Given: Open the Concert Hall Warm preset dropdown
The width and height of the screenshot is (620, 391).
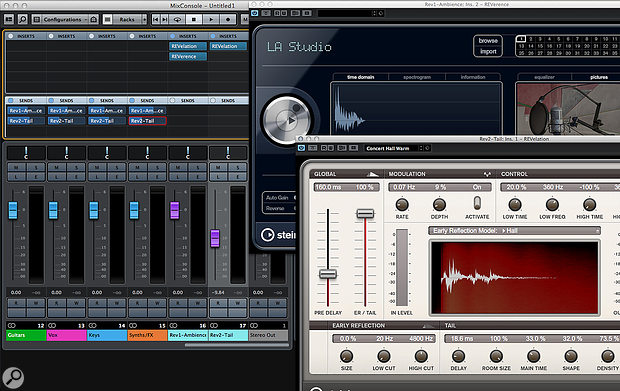Looking at the screenshot, I should tap(393, 148).
